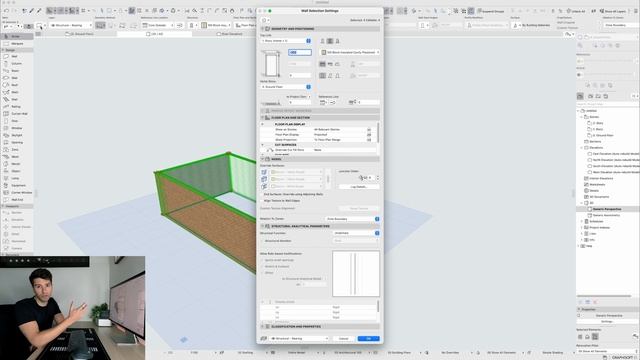Select the Object tool
640x360 pixels.
[x=16, y=171]
